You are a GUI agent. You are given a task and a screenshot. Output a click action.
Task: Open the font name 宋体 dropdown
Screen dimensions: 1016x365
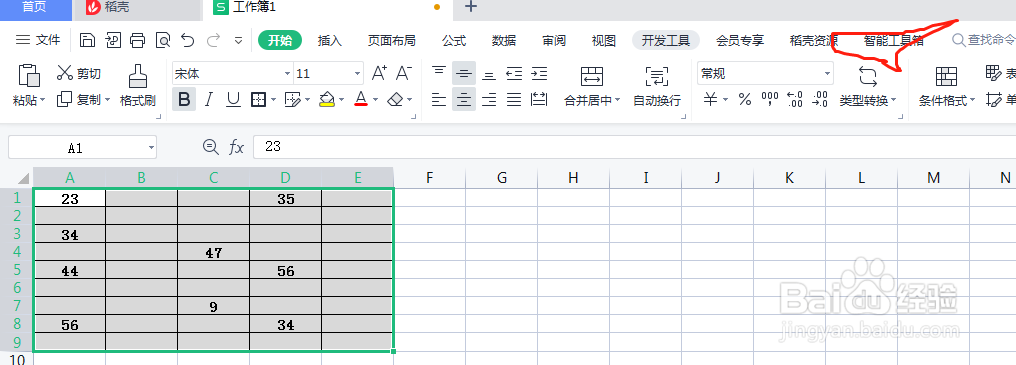click(288, 74)
